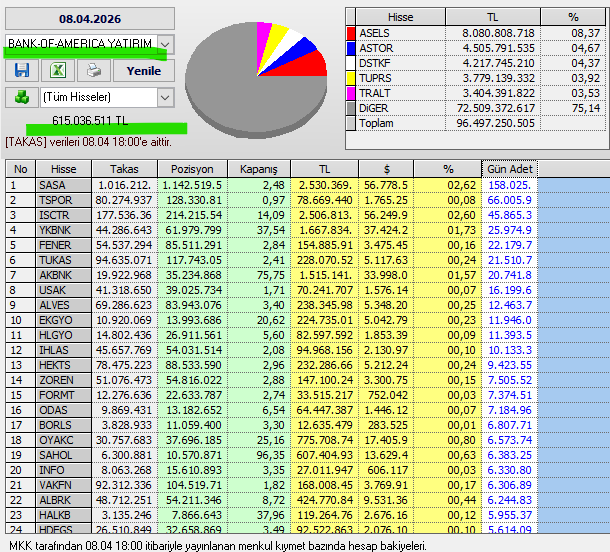Select the FORMT stock cell
This screenshot has height=552, width=610.
coord(64,395)
